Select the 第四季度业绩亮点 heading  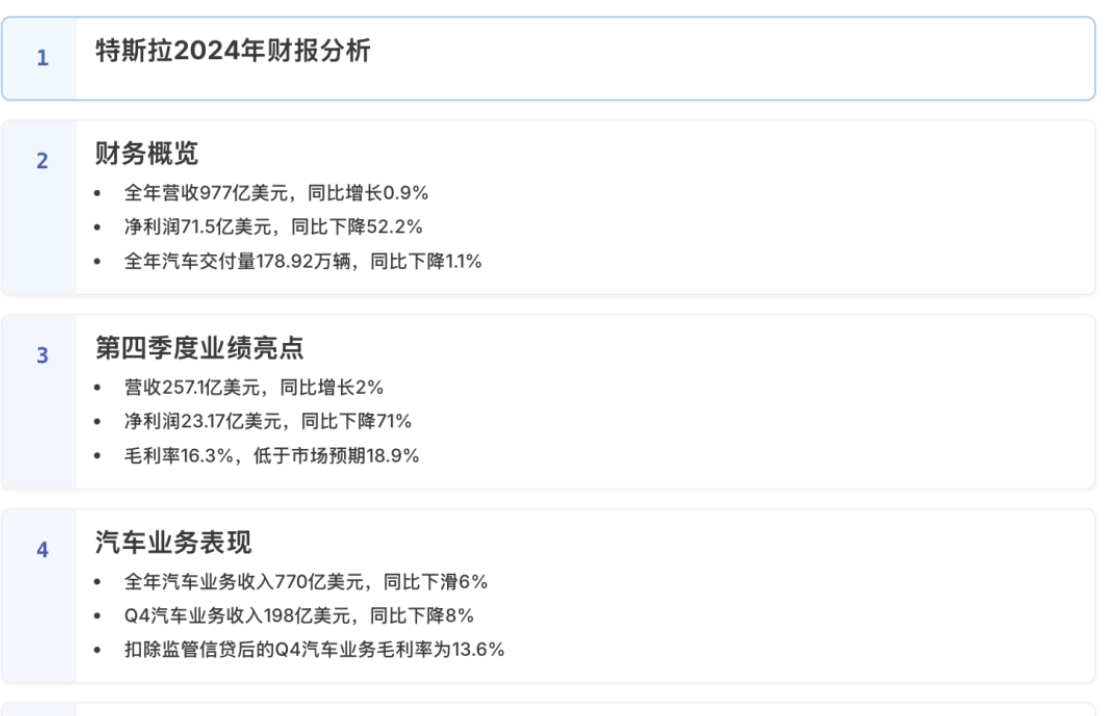click(199, 347)
